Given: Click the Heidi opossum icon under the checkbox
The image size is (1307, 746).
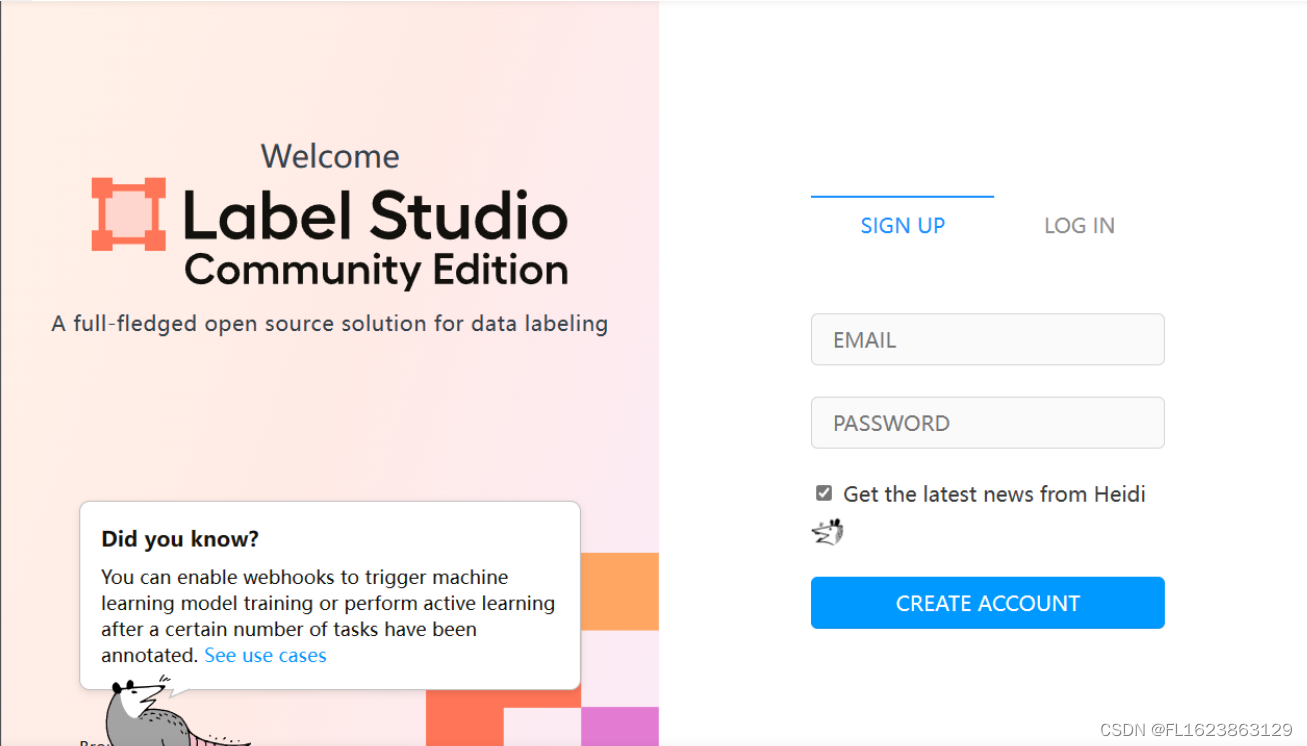Looking at the screenshot, I should click(827, 532).
